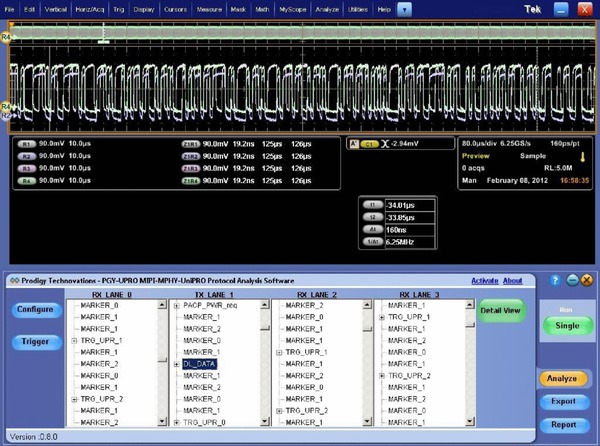The image size is (600, 446).
Task: Open the Math menu
Action: coord(262,10)
